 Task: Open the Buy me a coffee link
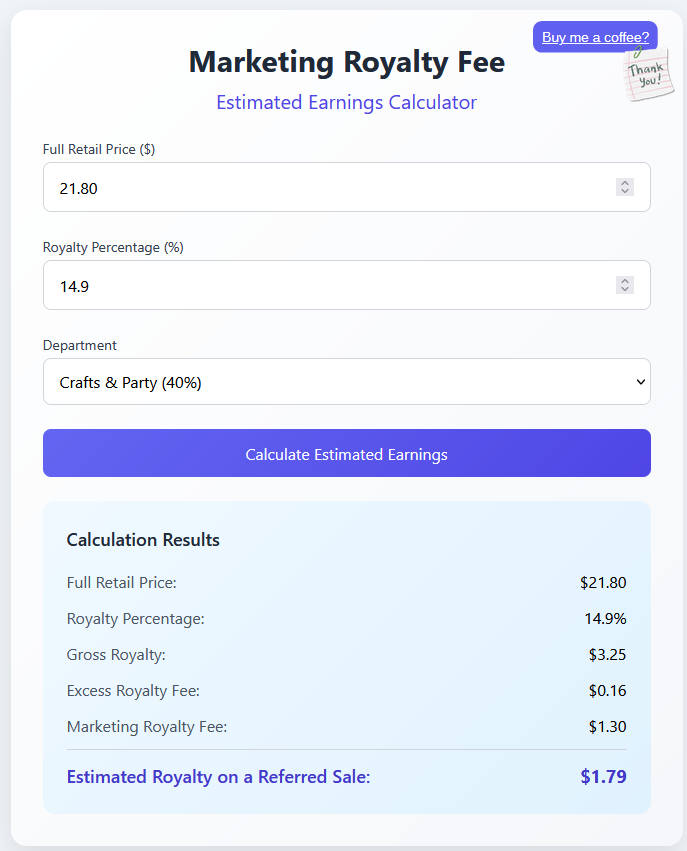coord(595,37)
